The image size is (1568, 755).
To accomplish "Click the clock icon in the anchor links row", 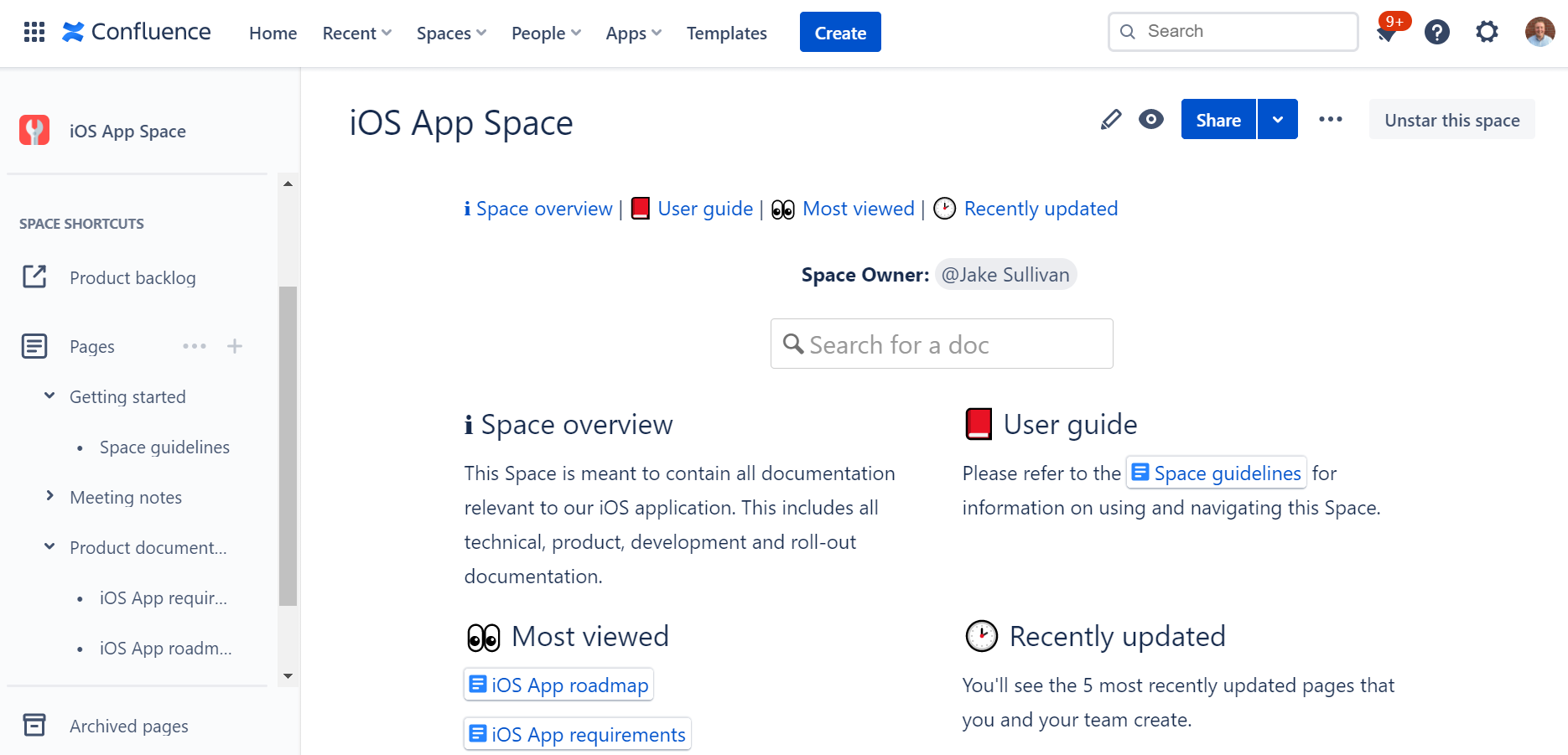I will [945, 208].
